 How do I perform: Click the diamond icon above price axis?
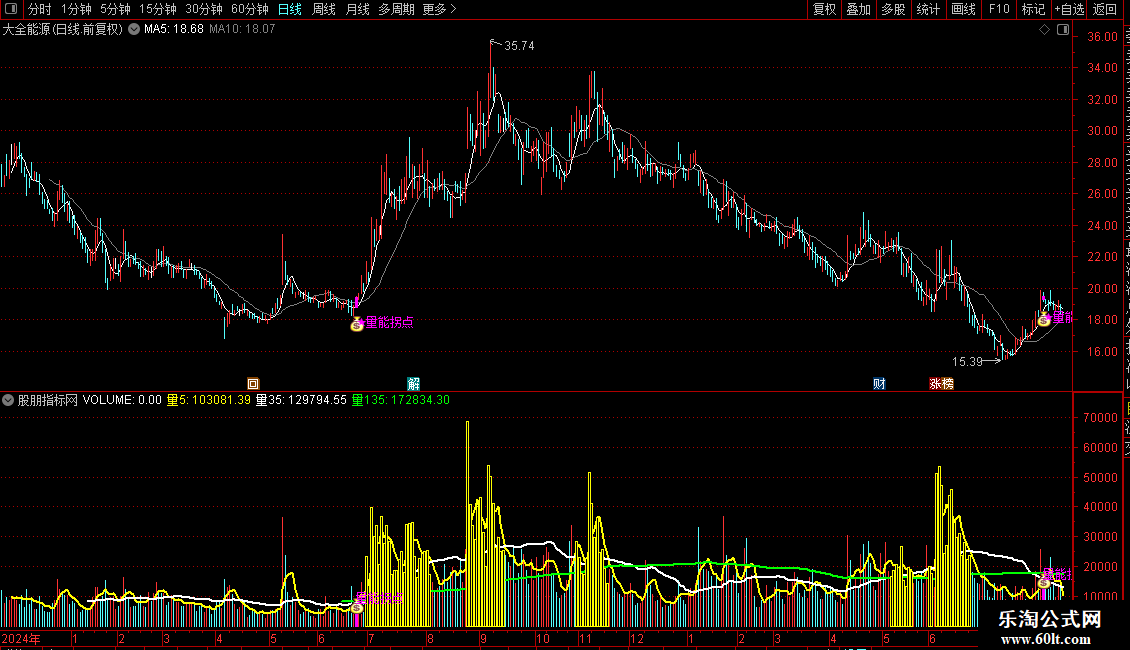coord(1044,30)
